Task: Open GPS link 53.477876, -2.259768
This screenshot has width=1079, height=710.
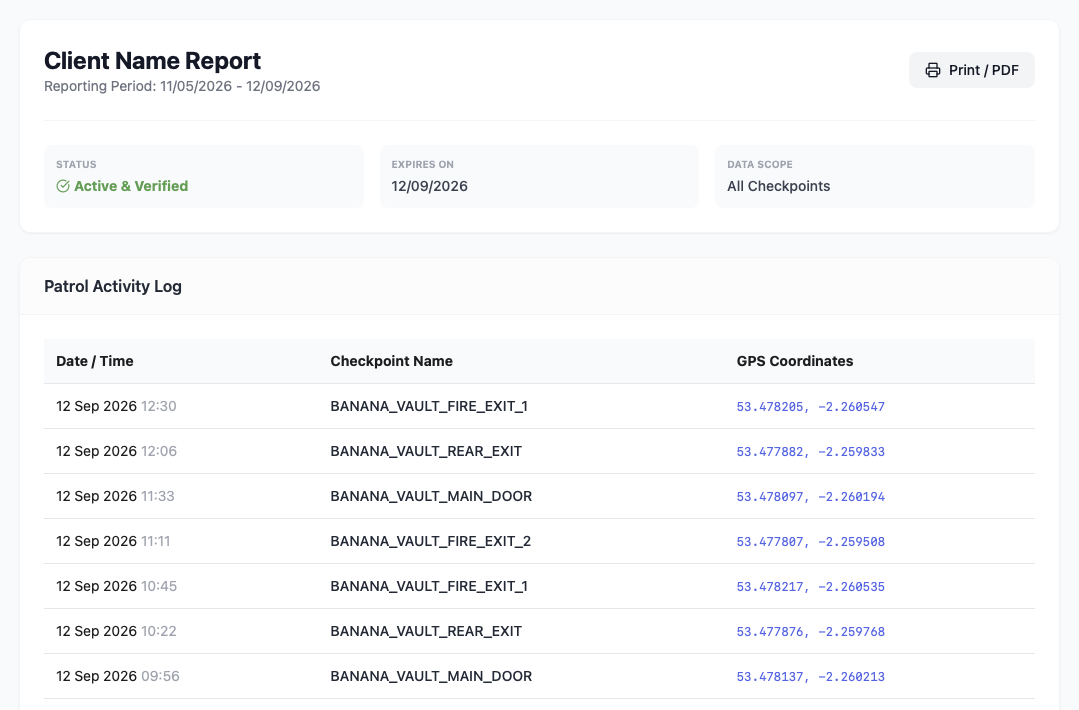Action: pyautogui.click(x=811, y=632)
